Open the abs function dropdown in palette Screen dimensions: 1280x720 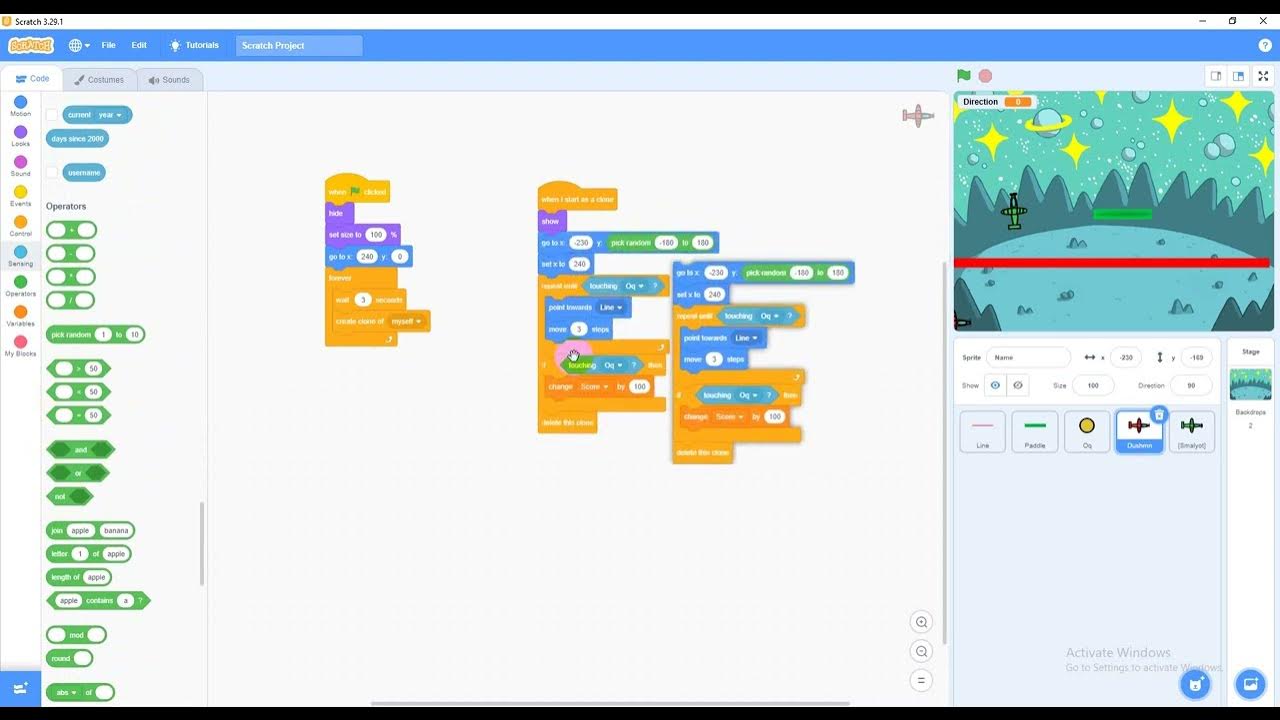tap(66, 692)
